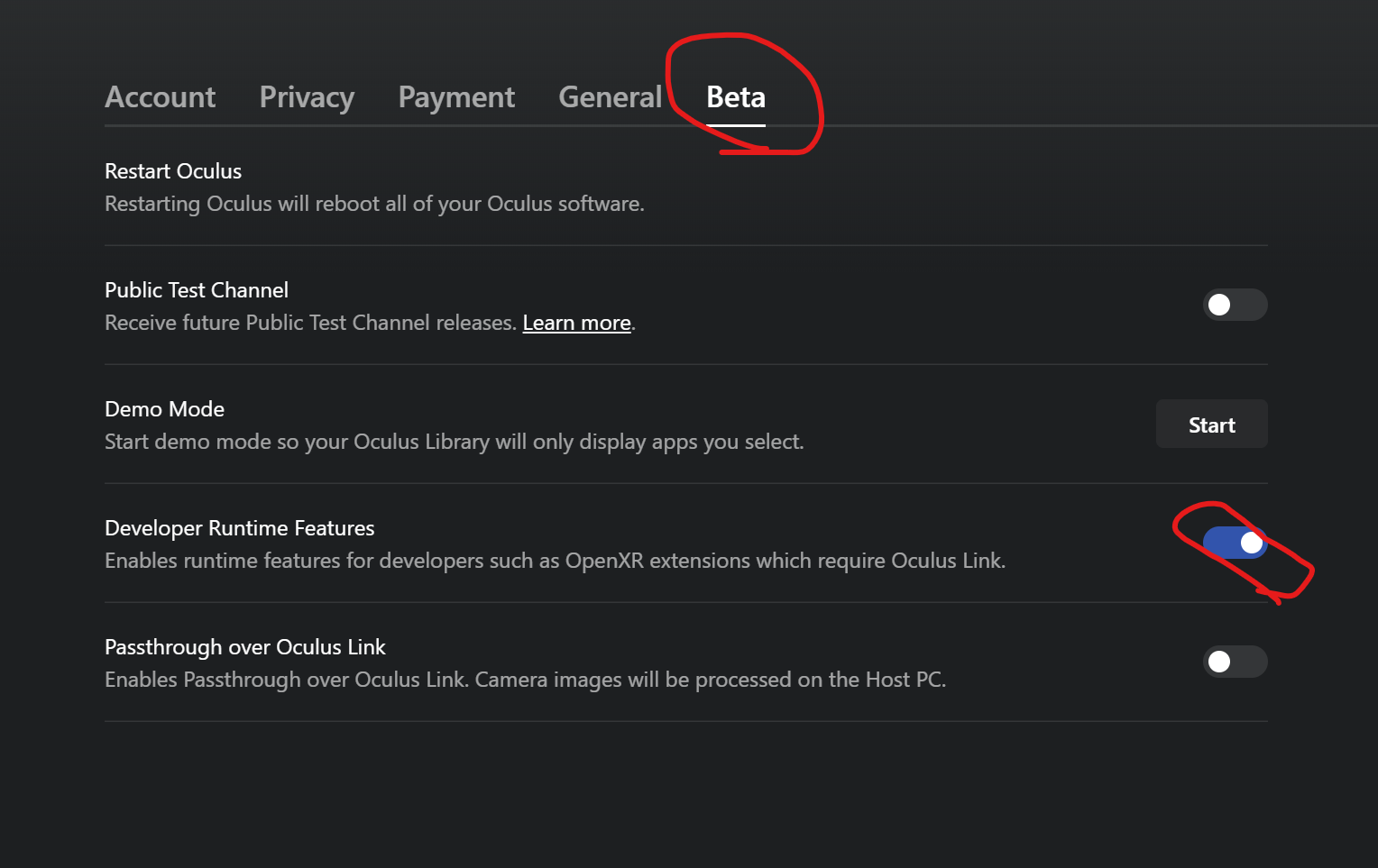Click the Passthrough over Oculus Link heading
This screenshot has height=868, width=1378.
pos(244,647)
